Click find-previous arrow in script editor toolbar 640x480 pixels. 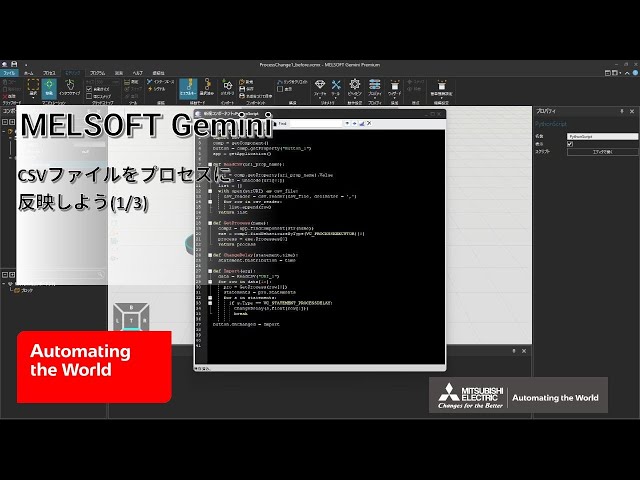click(347, 123)
